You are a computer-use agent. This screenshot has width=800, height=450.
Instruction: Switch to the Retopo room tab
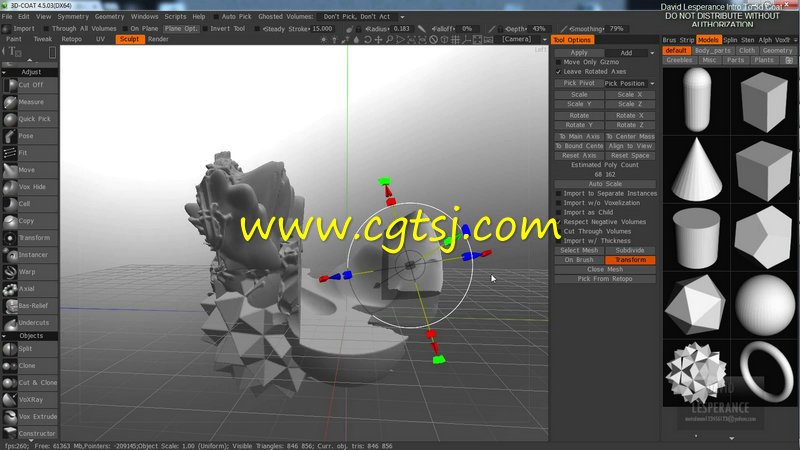click(71, 39)
